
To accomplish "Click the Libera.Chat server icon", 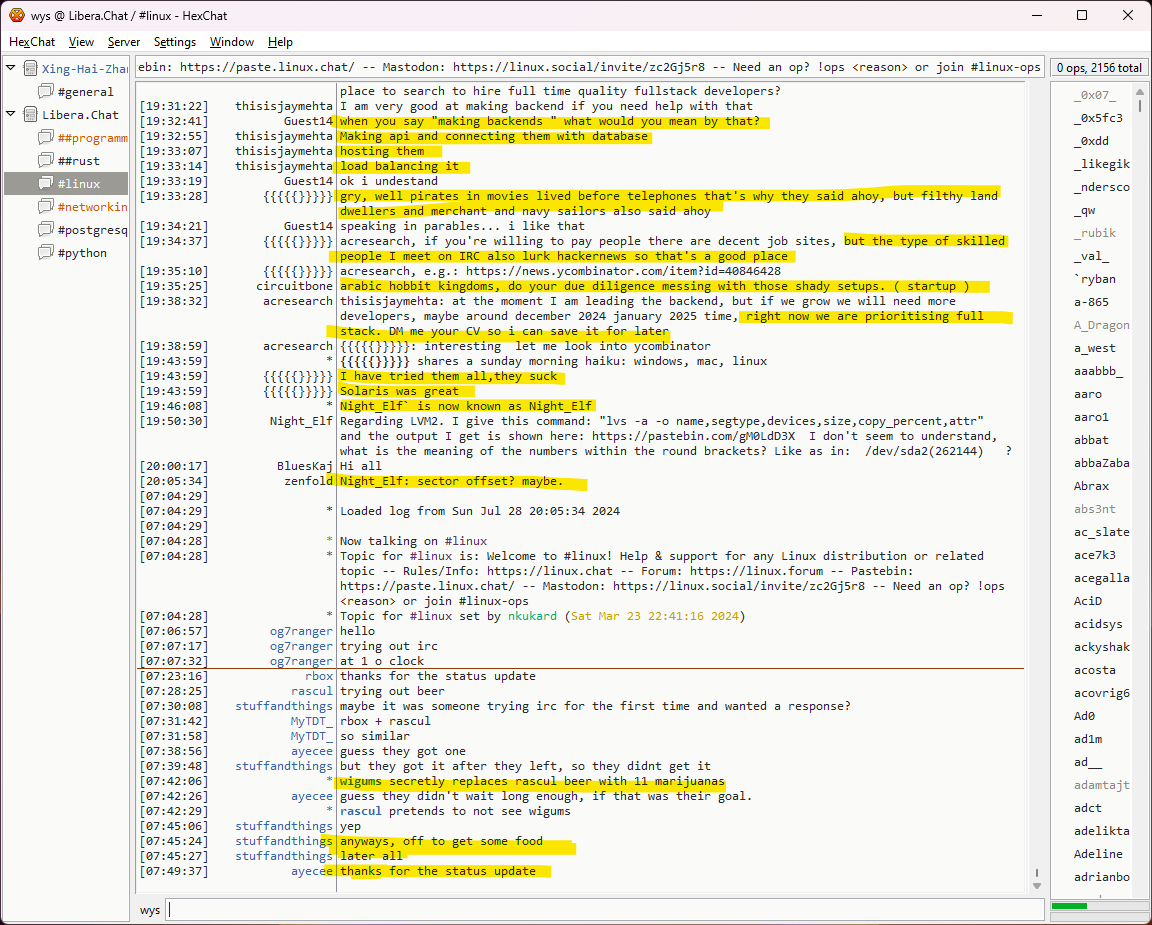I will [x=29, y=115].
